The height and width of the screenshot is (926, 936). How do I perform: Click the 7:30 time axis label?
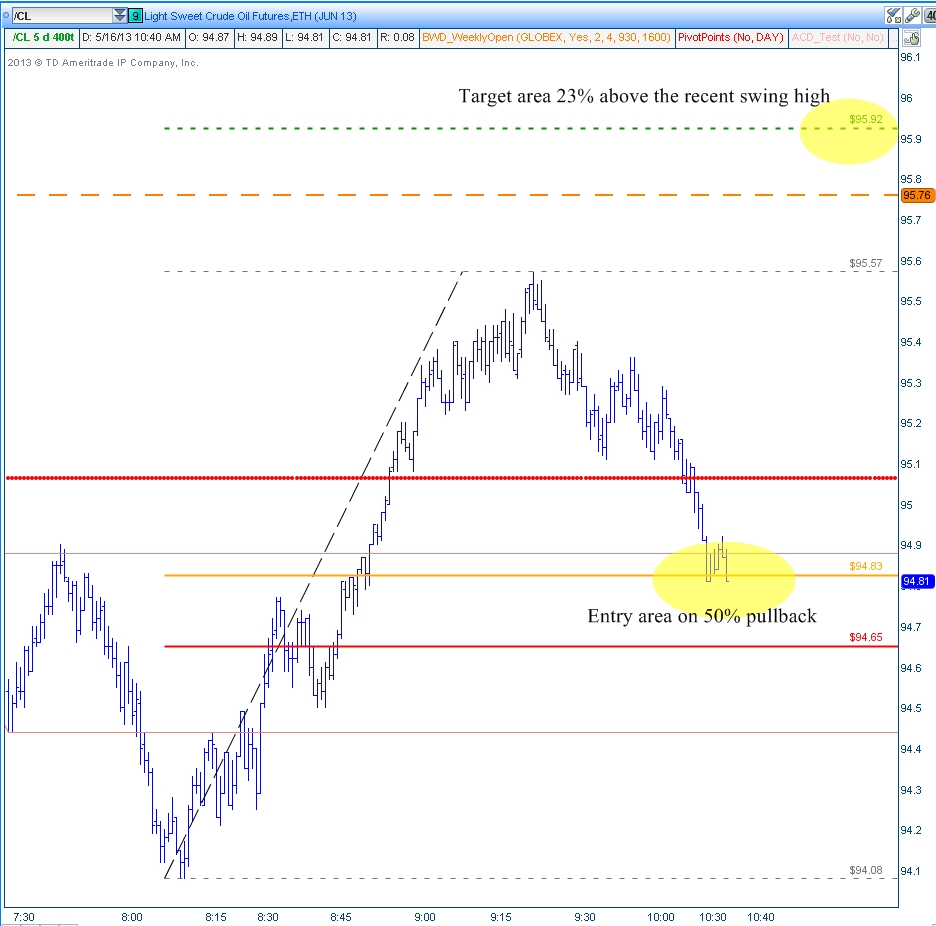(x=24, y=917)
